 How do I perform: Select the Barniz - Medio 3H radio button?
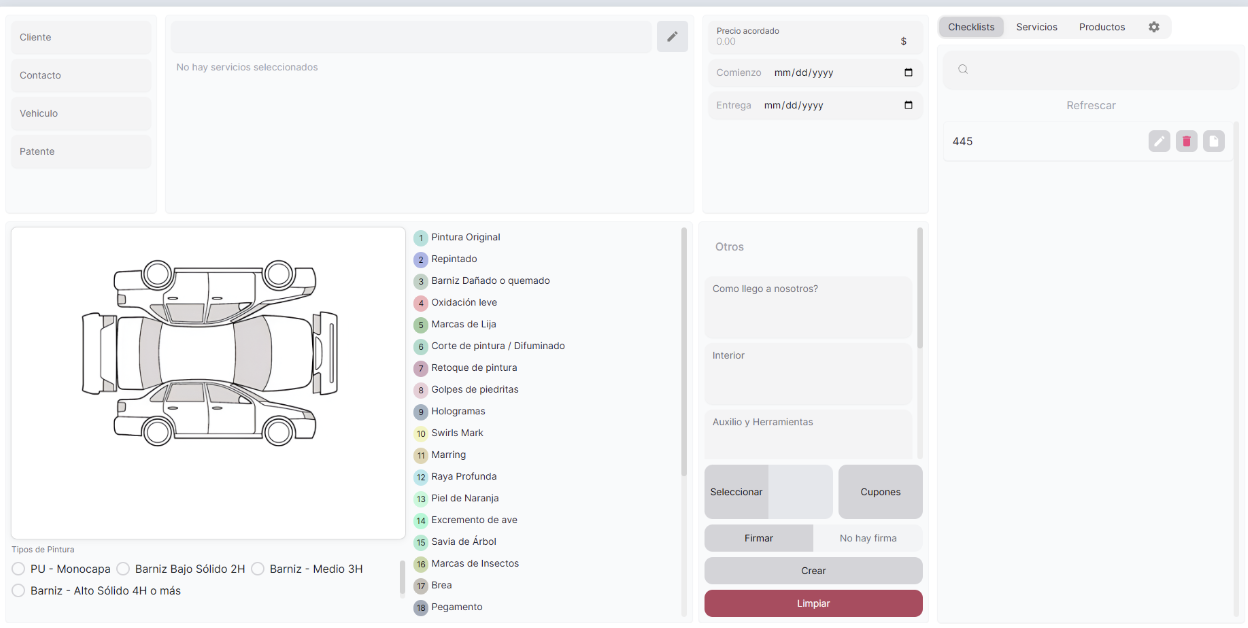(x=258, y=569)
